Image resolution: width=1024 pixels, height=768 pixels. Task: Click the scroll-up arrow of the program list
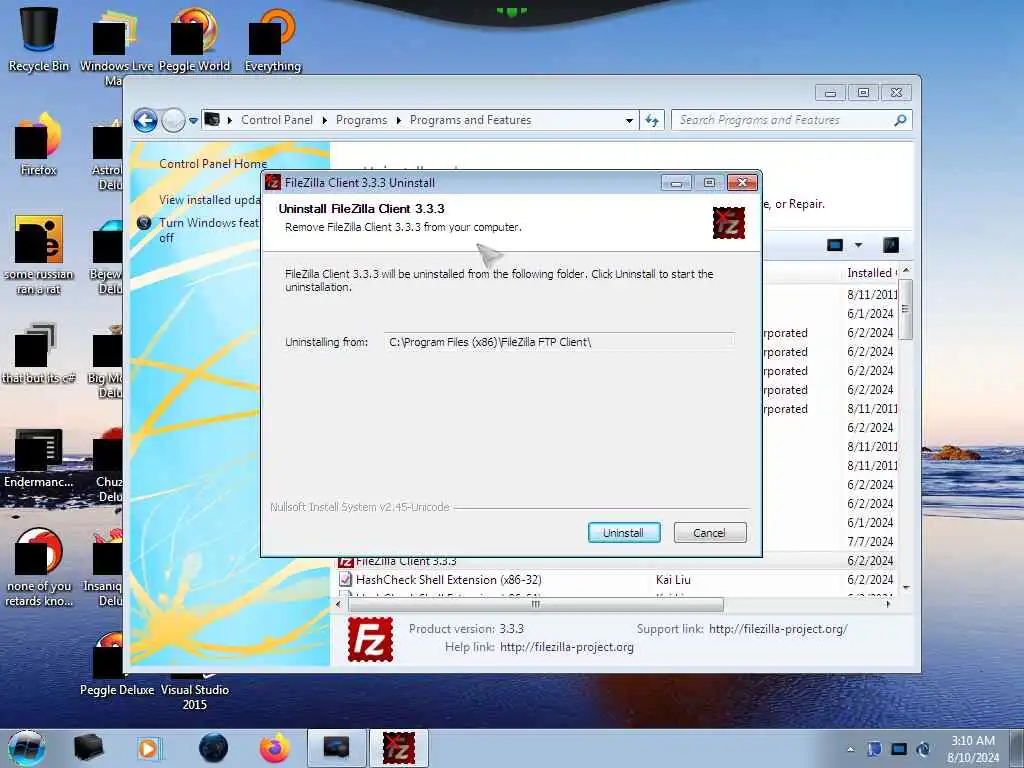tap(906, 271)
